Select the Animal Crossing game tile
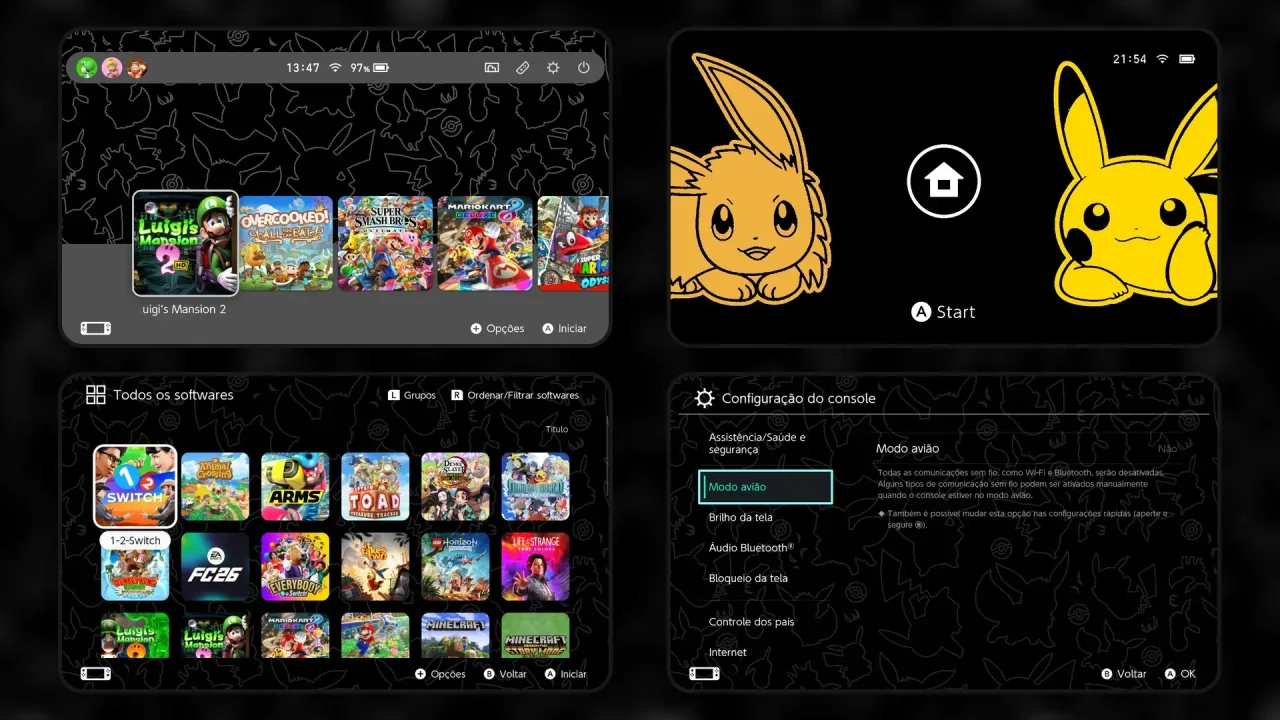Screen dimensions: 1280x720 [215, 486]
